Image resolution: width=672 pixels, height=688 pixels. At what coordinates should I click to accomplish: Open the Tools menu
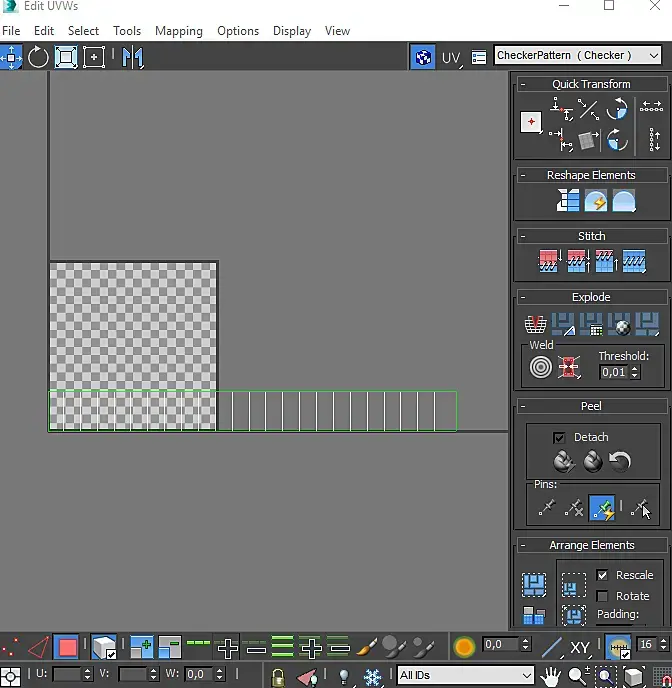click(127, 31)
